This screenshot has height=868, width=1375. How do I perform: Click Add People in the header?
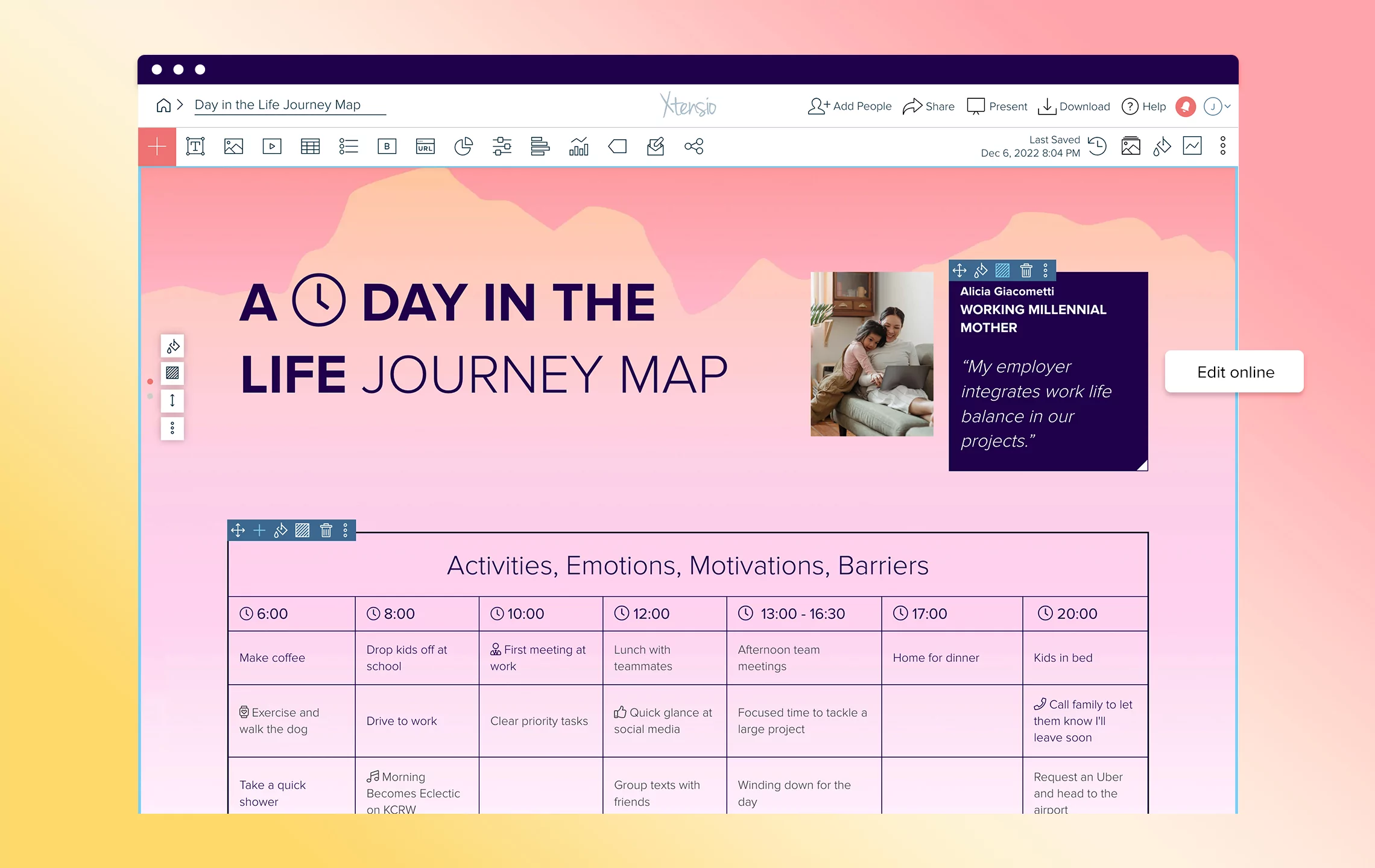849,106
